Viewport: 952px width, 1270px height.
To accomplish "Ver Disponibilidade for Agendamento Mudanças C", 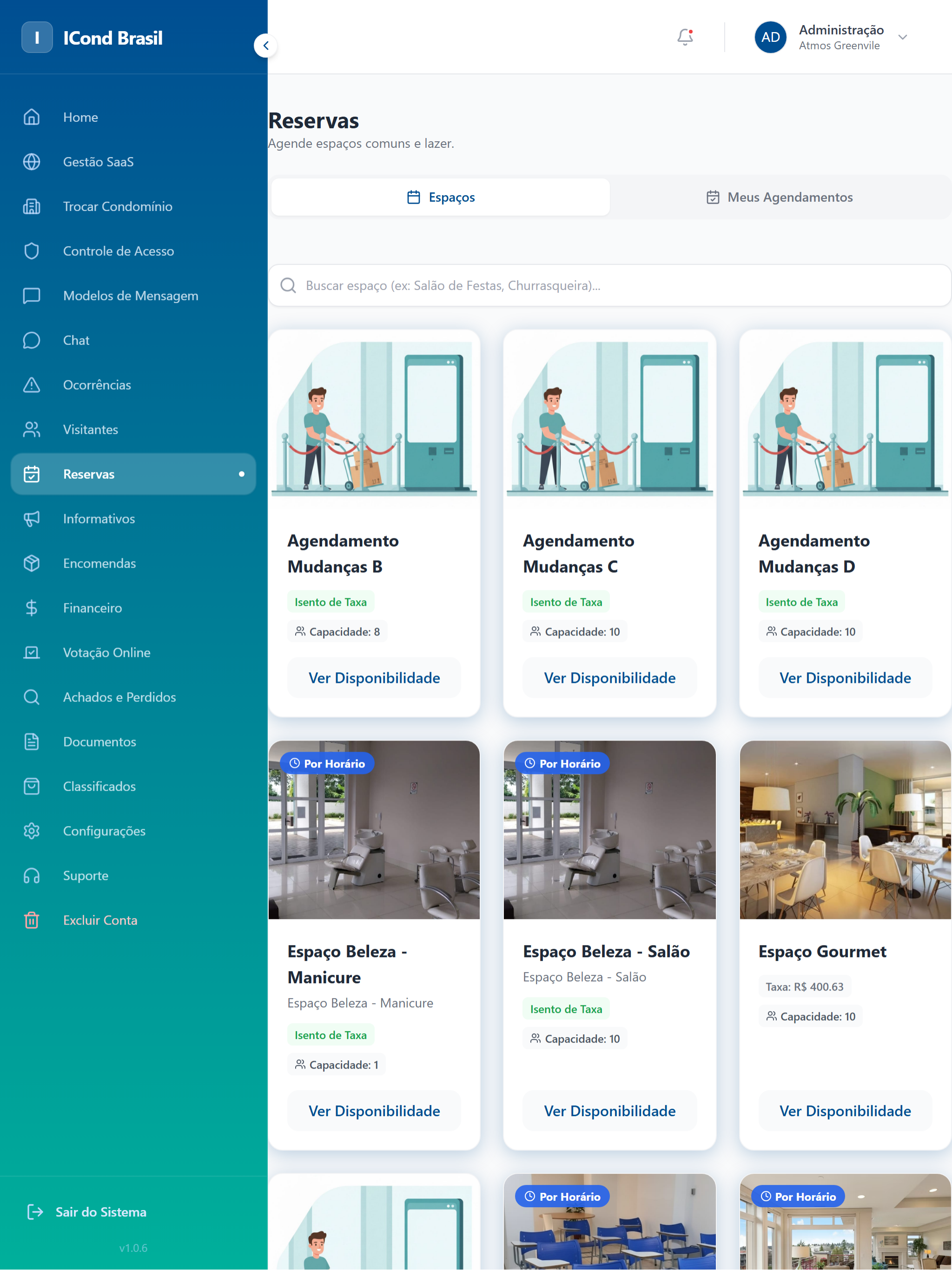I will [610, 678].
